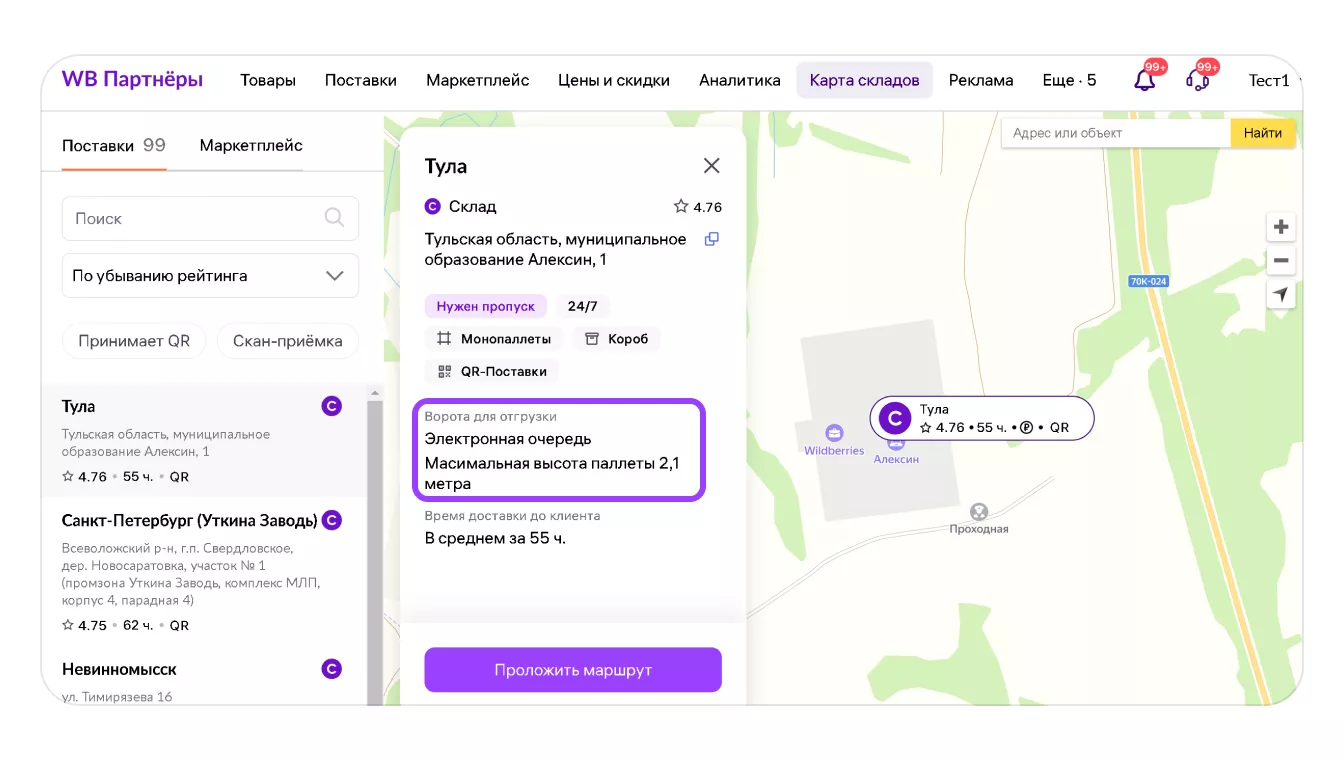Image resolution: width=1344 pixels, height=760 pixels.
Task: Switch to the Маркетплейс sidebar tab
Action: tap(251, 146)
